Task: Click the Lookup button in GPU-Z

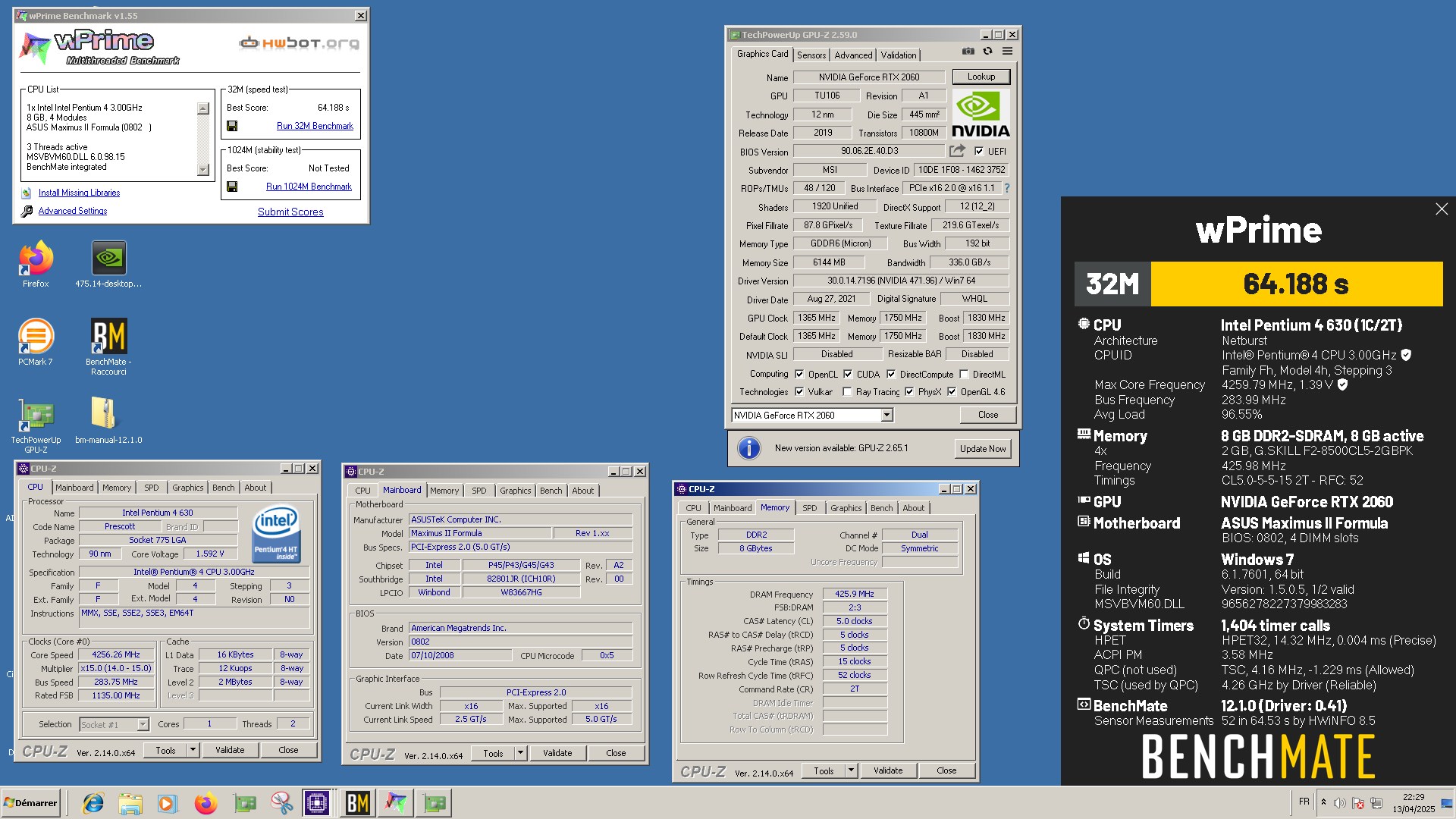Action: (x=981, y=77)
